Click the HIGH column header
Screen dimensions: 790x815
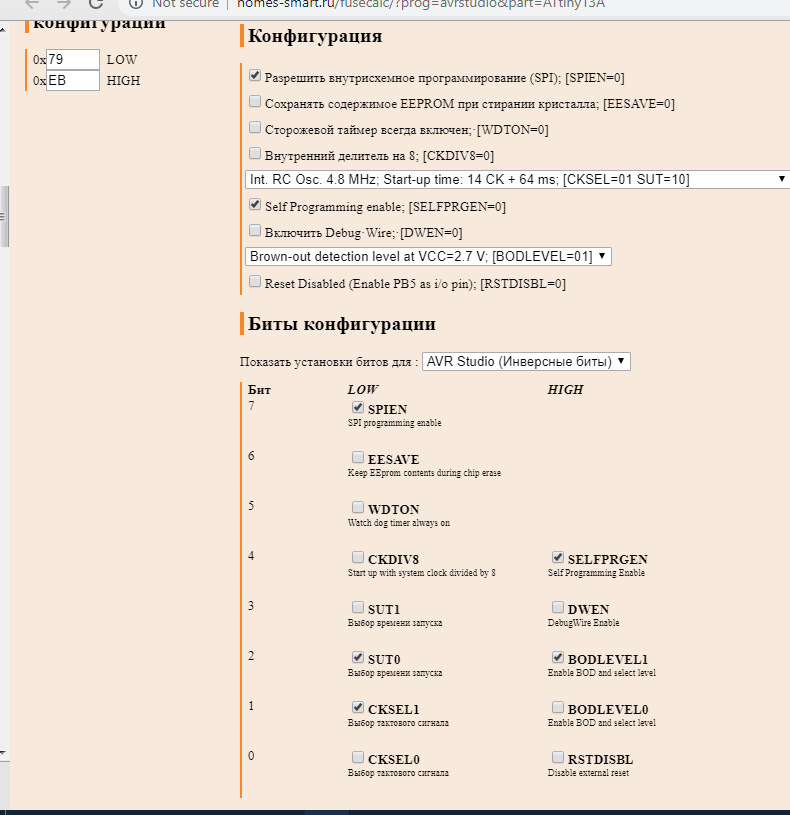(565, 389)
